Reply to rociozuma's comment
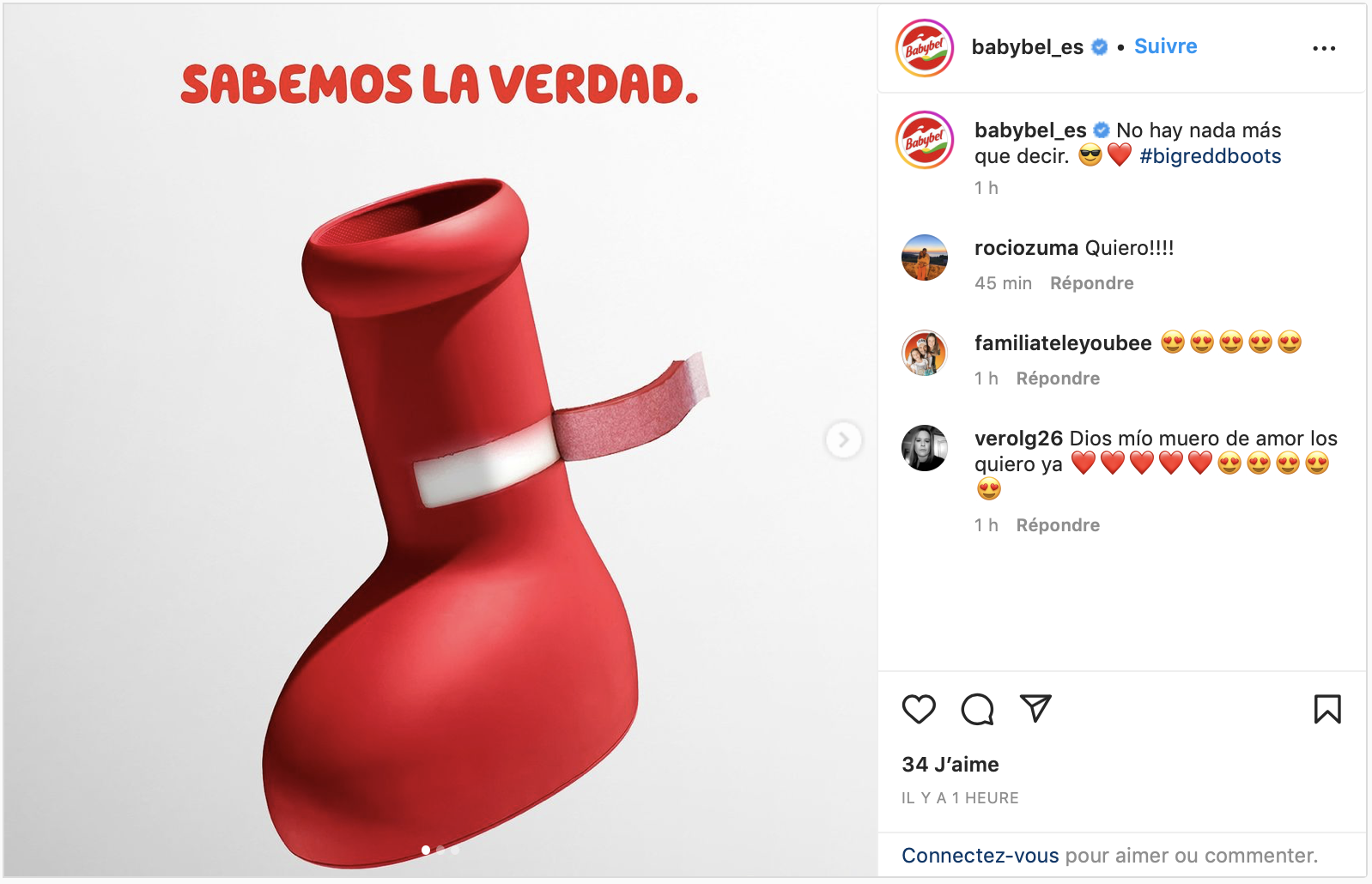This screenshot has width=1372, height=884. (x=1091, y=283)
